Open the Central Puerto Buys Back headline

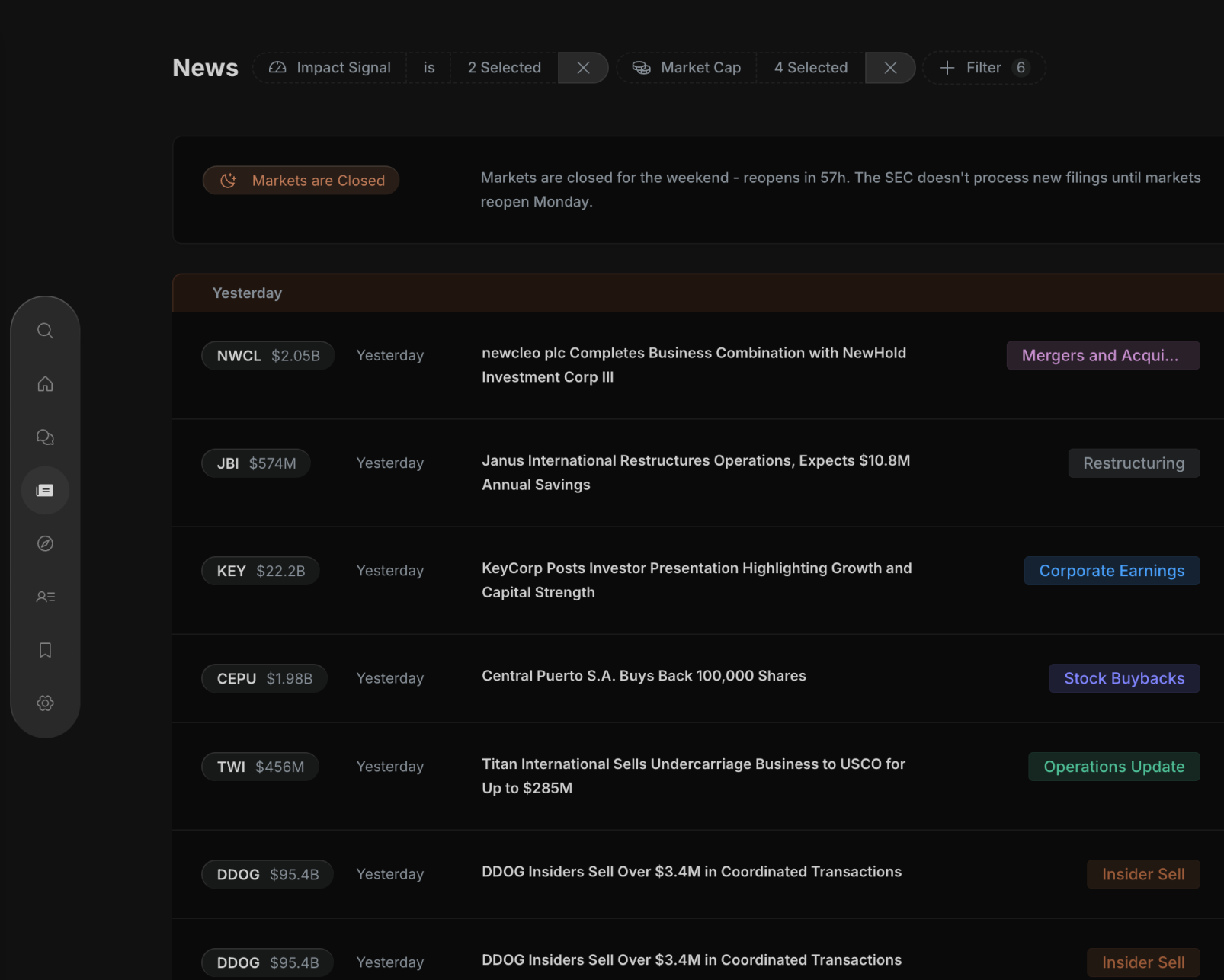click(644, 676)
